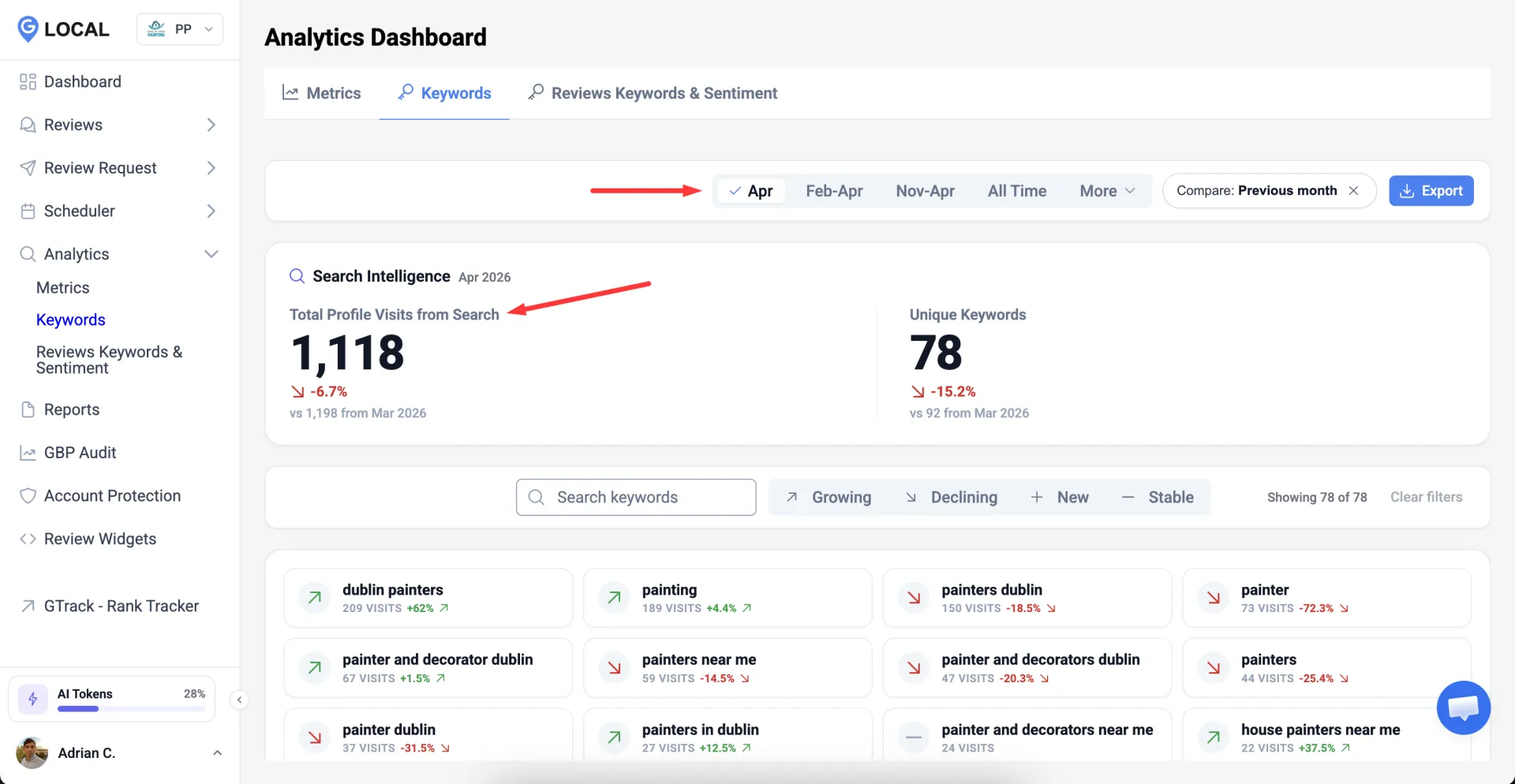Screen dimensions: 1515x784
Task: Click growing arrow icon on painters in dublin
Action: pos(614,737)
